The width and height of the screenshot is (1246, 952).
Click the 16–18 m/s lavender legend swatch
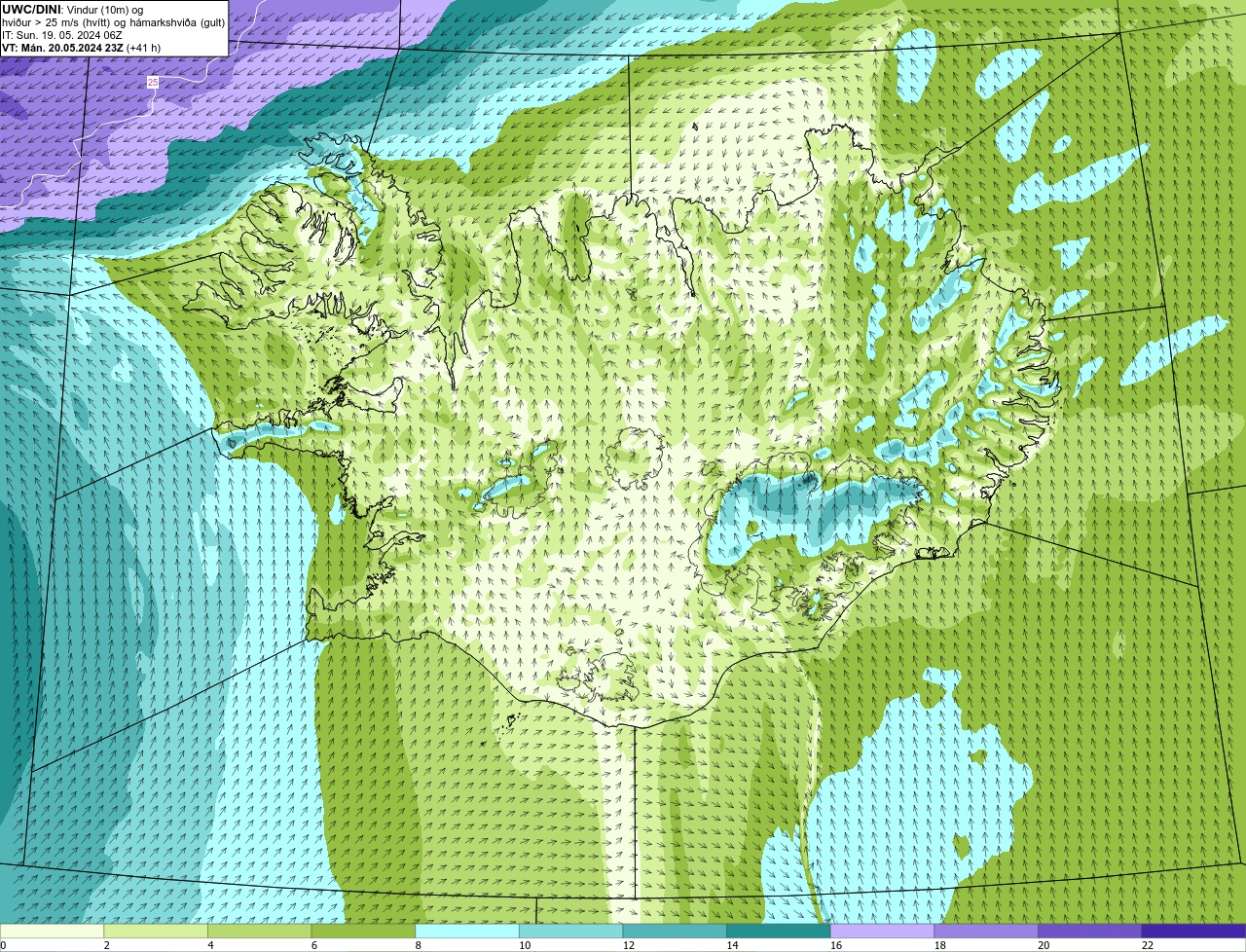click(x=882, y=931)
